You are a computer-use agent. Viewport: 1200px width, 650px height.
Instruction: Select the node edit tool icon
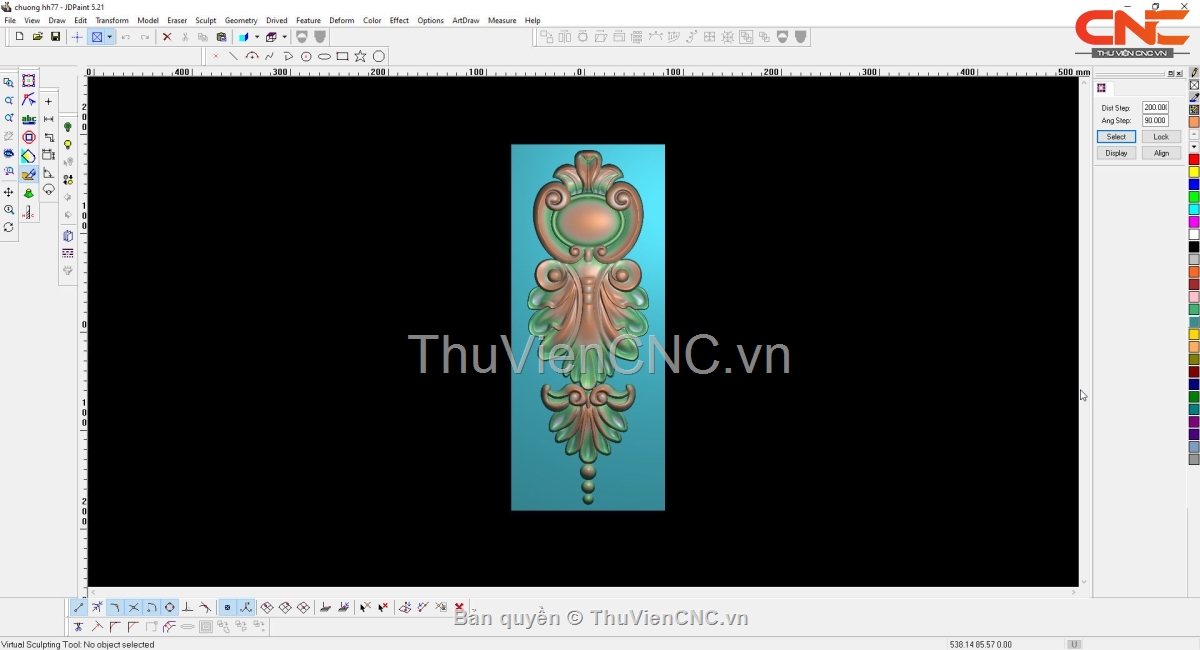(28, 100)
